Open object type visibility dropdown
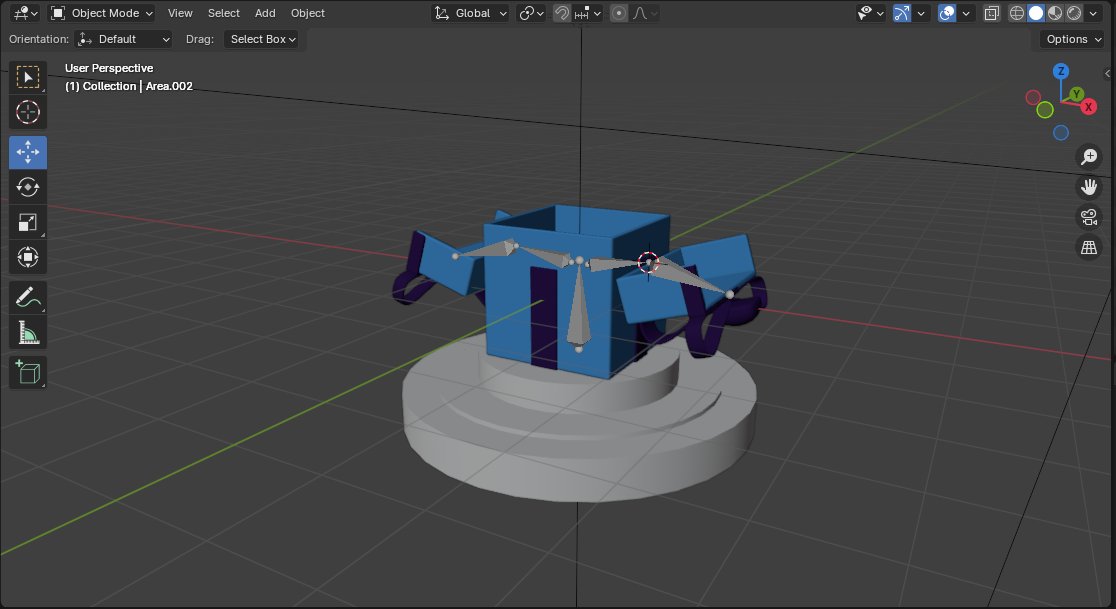Image resolution: width=1116 pixels, height=609 pixels. 870,13
